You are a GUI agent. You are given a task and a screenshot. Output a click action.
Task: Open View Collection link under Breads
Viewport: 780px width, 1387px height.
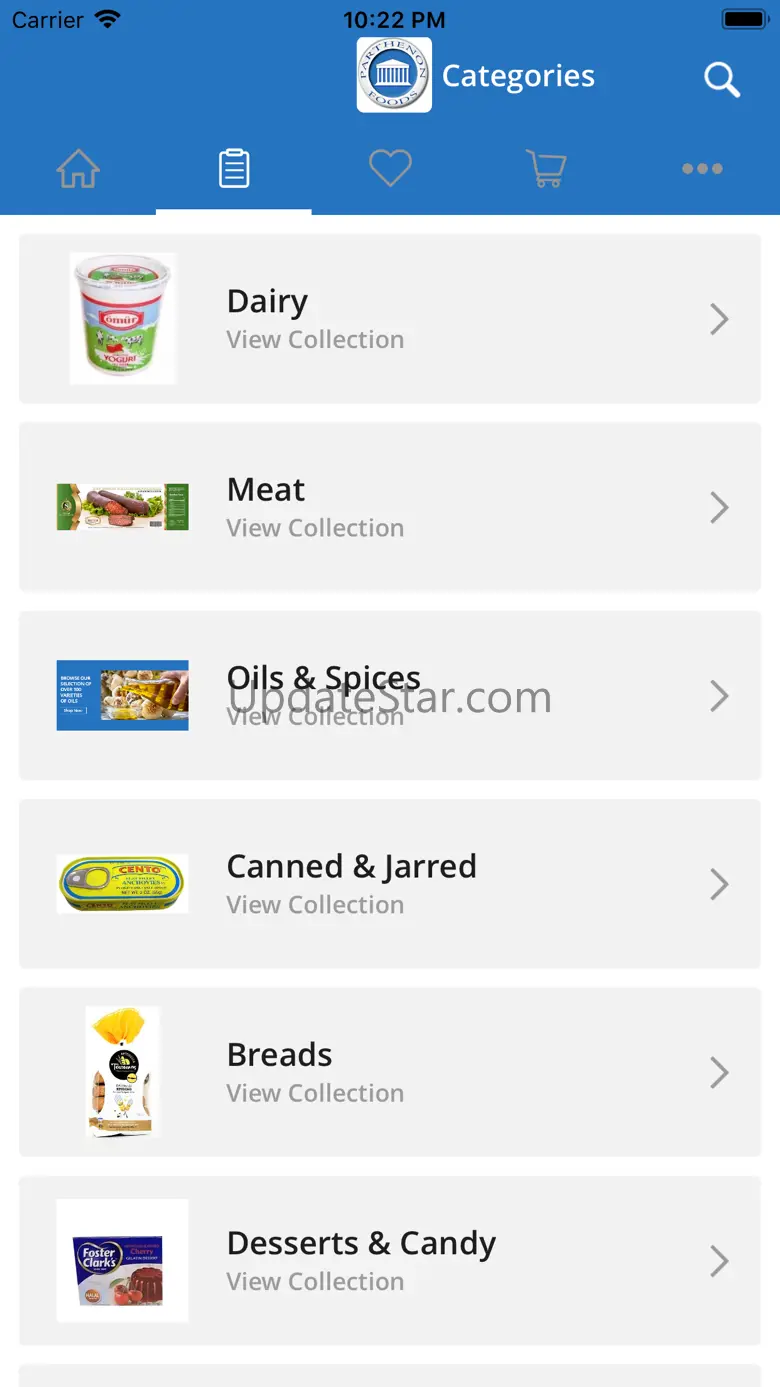tap(315, 1093)
